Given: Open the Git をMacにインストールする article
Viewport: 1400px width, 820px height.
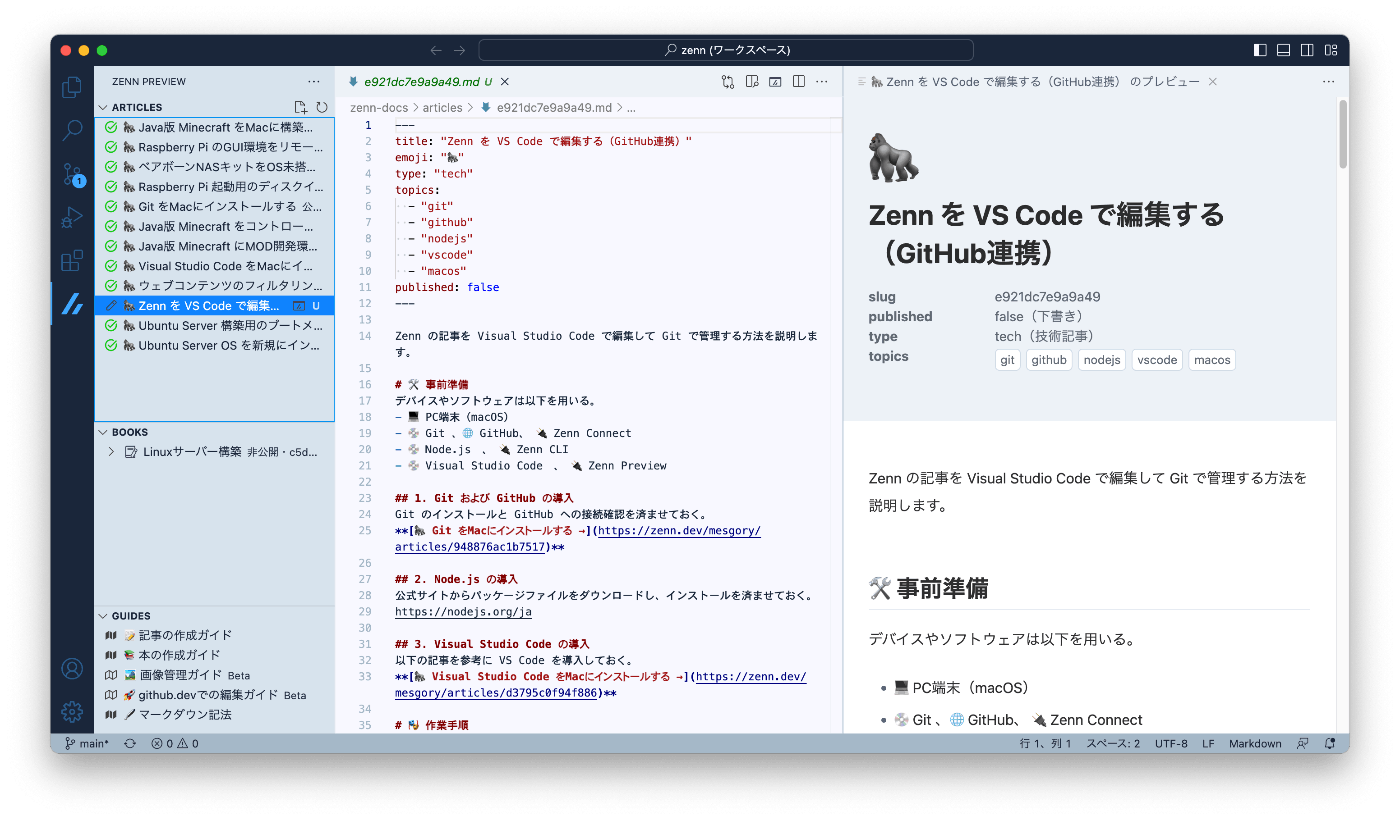Looking at the screenshot, I should (215, 206).
